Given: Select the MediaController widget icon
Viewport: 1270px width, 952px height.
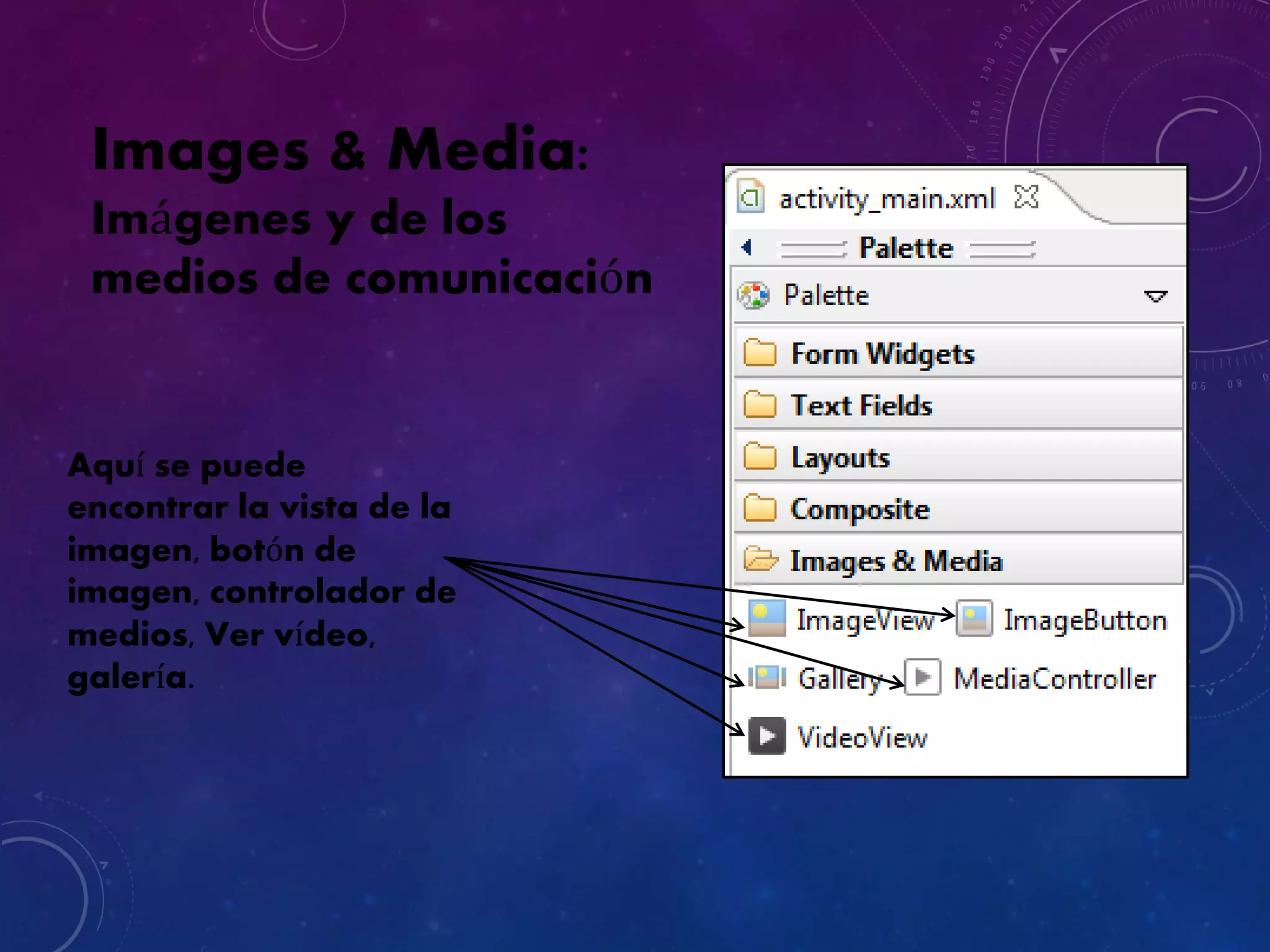Looking at the screenshot, I should click(923, 677).
